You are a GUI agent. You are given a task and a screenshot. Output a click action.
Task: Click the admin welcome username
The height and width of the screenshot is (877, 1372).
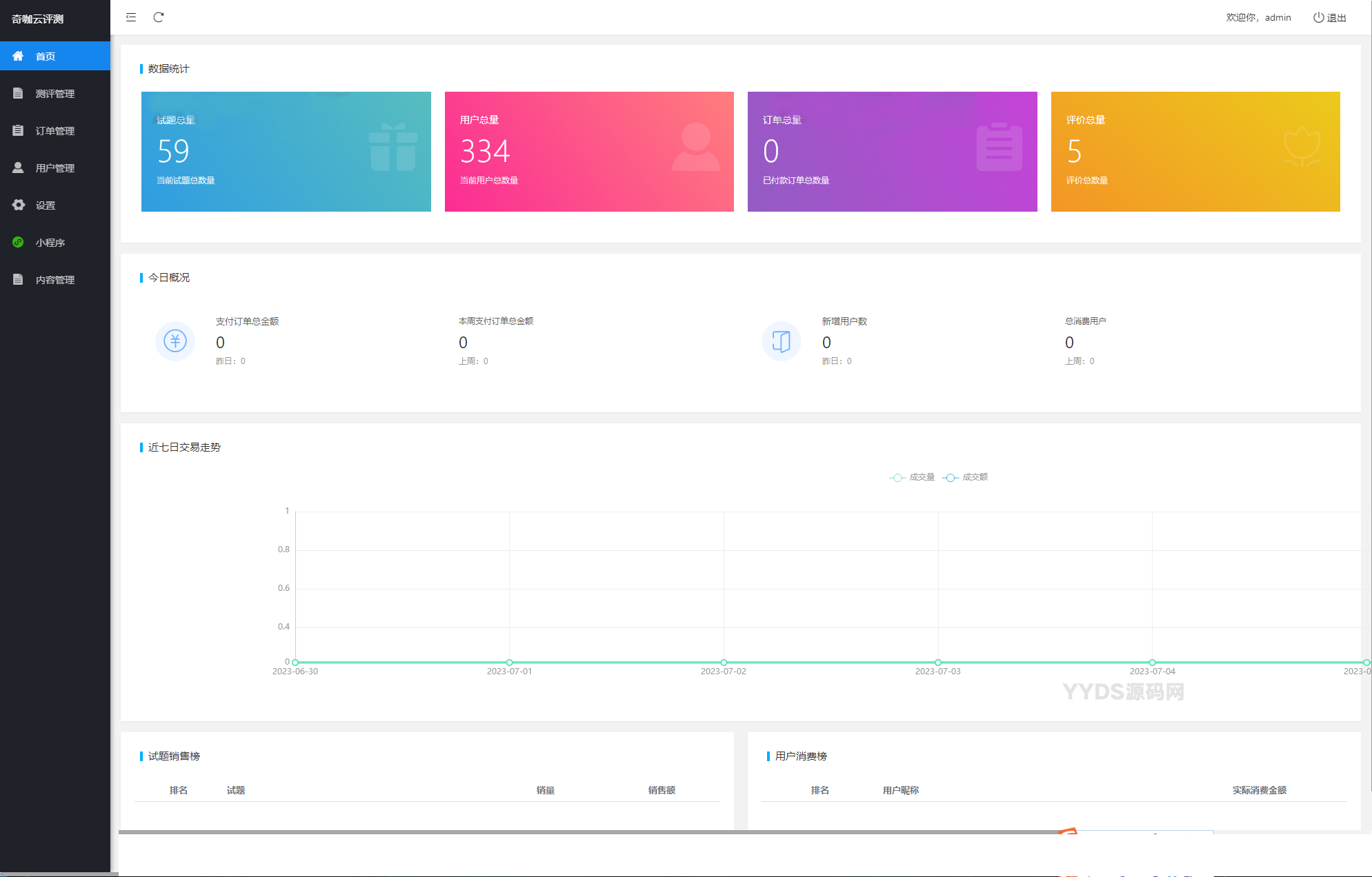pyautogui.click(x=1277, y=17)
